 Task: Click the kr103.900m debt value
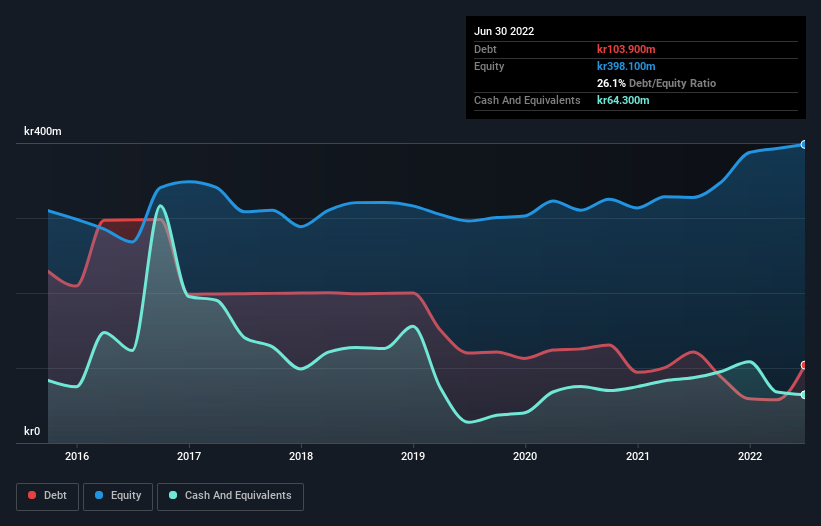coord(626,49)
